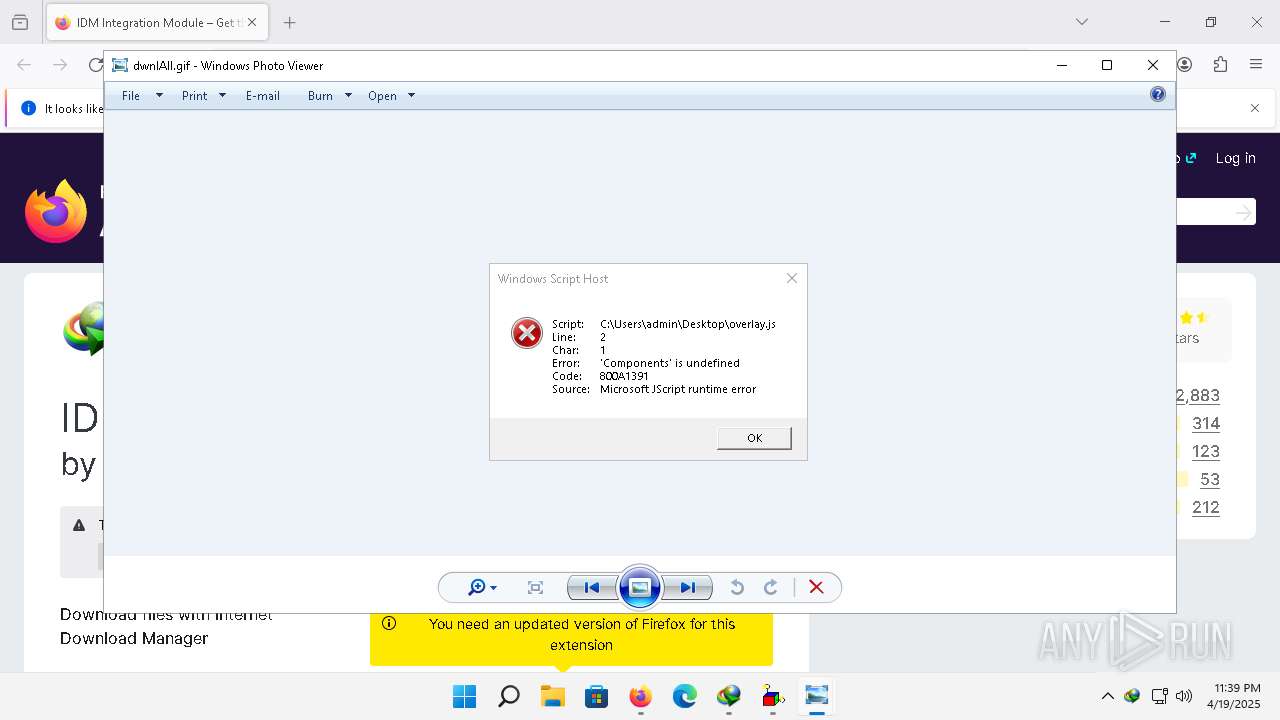This screenshot has width=1280, height=720.
Task: Open the 212 reviews link
Action: coord(1206,507)
